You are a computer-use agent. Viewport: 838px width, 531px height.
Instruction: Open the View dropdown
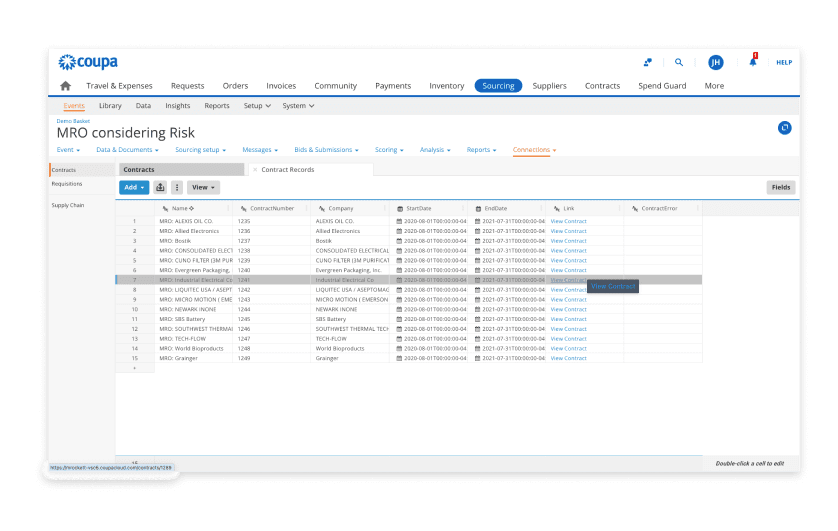pyautogui.click(x=203, y=187)
